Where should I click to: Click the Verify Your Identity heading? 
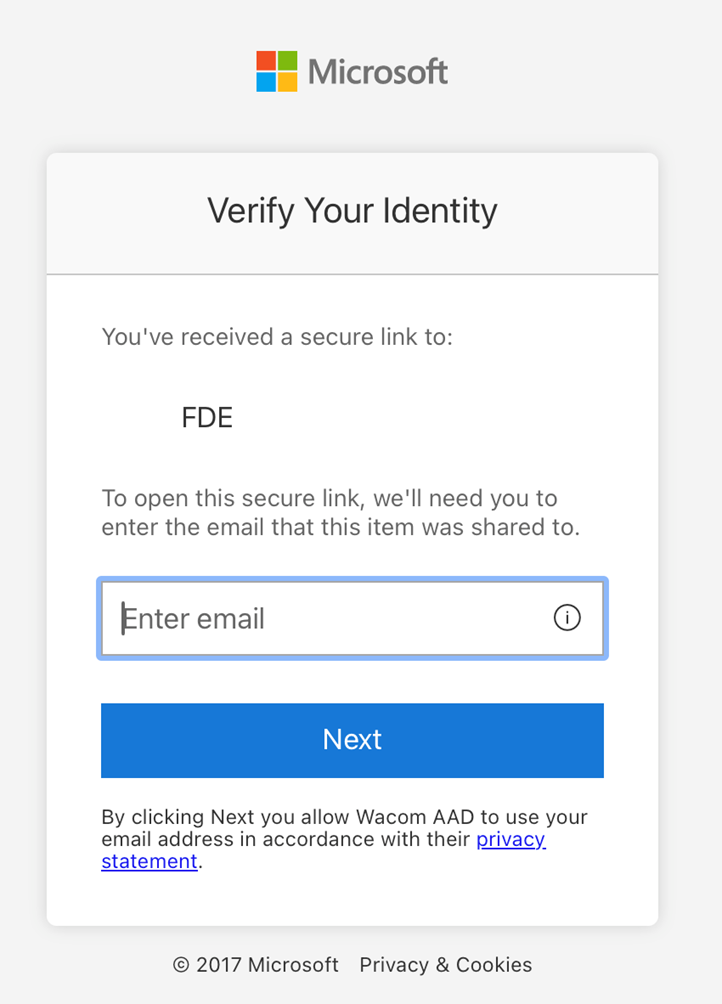pos(352,211)
